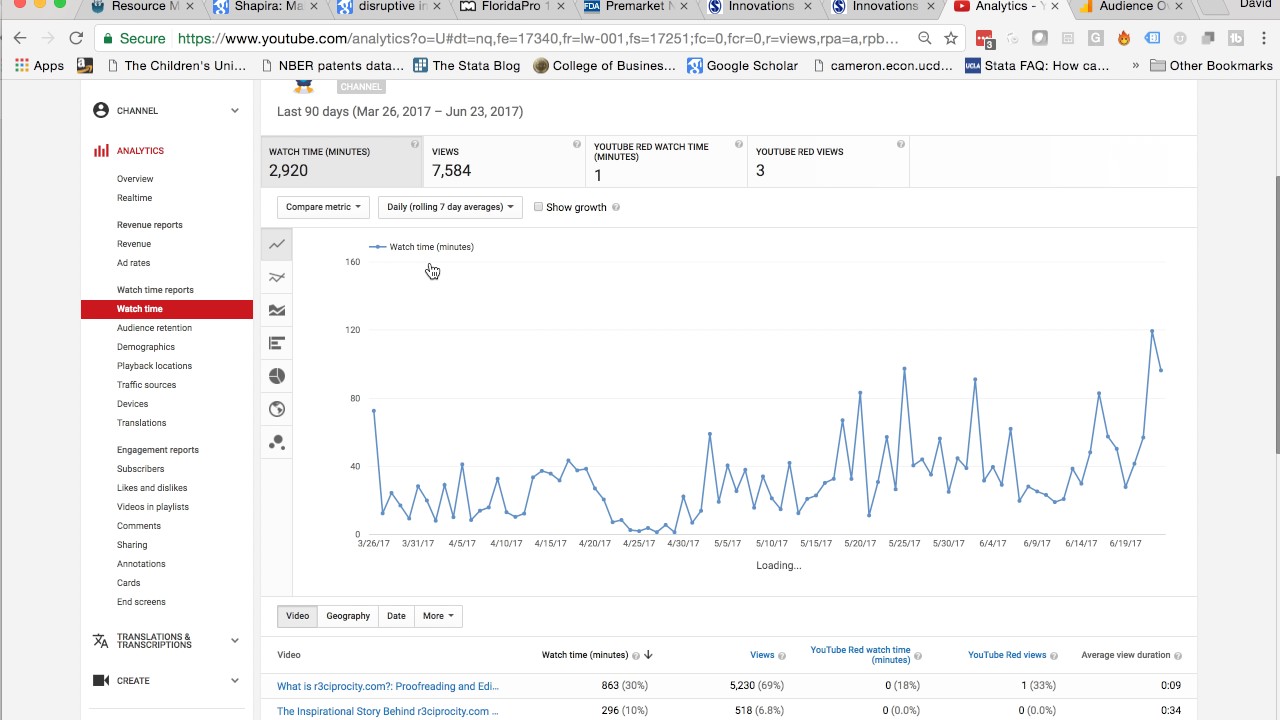
Task: Click the browser reload icon
Action: point(76,38)
